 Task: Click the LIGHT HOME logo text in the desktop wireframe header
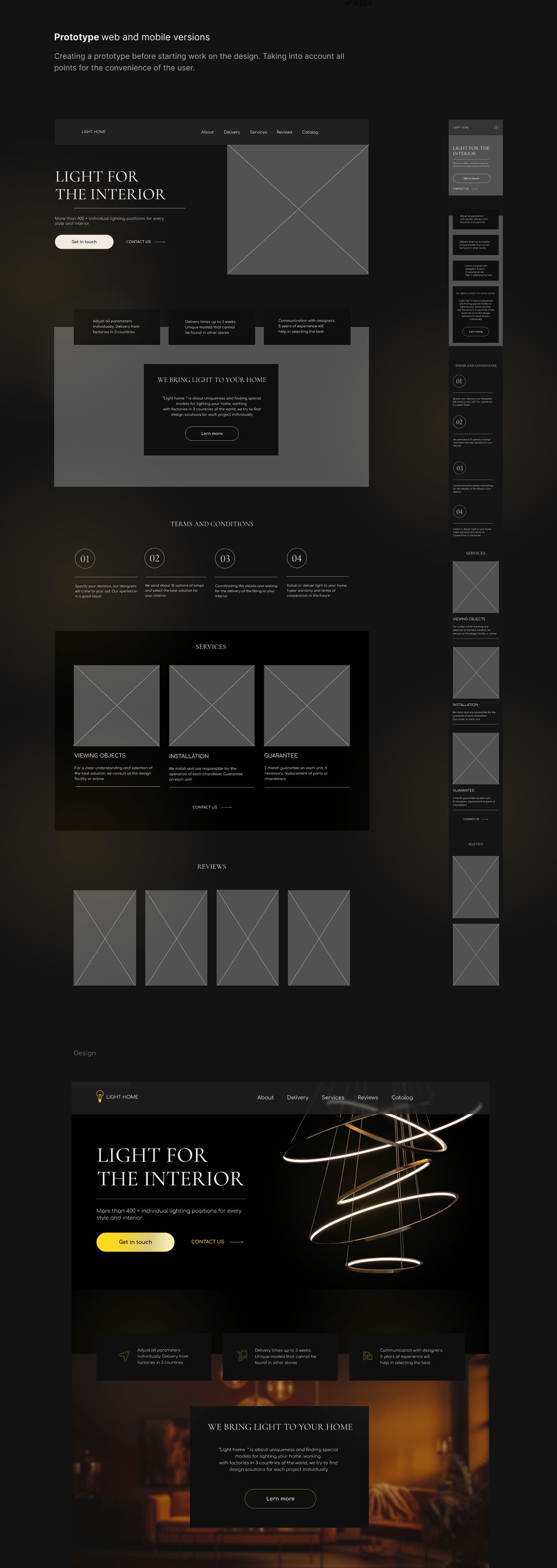(x=93, y=131)
